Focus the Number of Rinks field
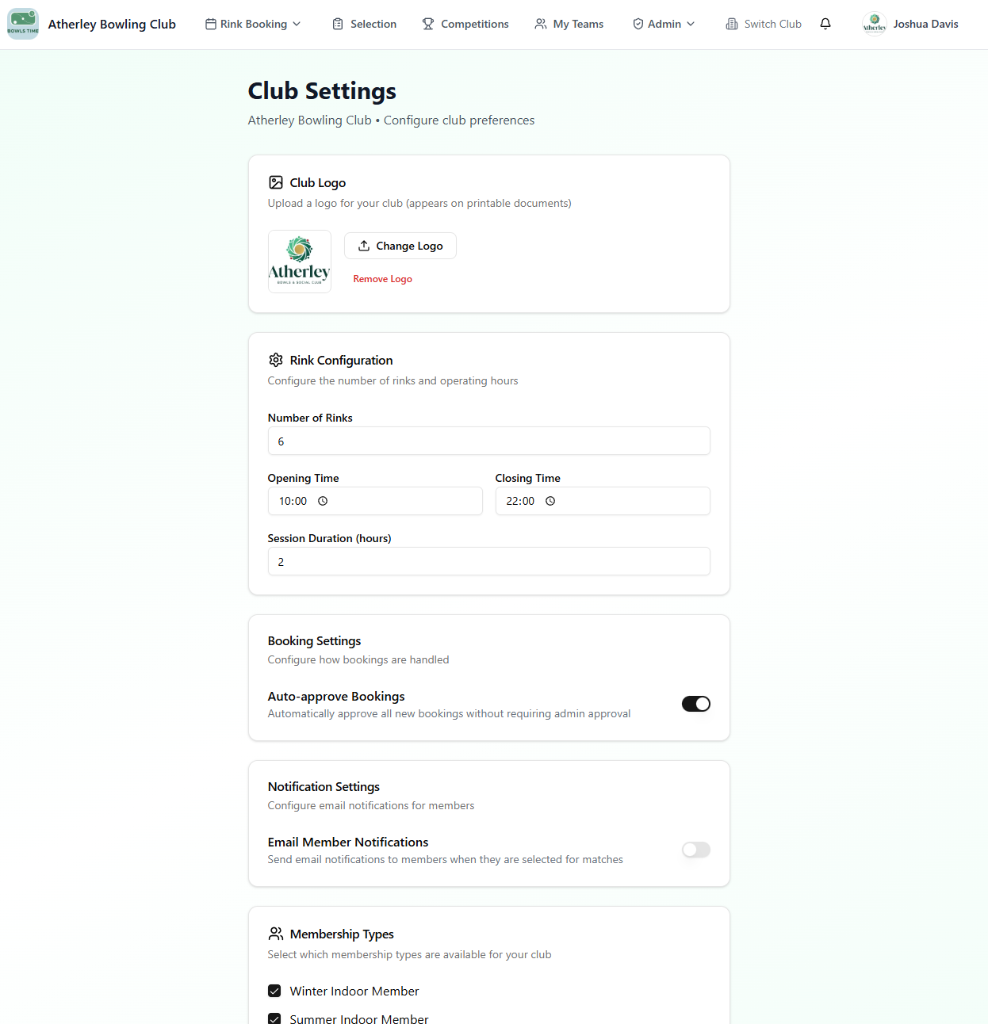988x1024 pixels. click(489, 441)
